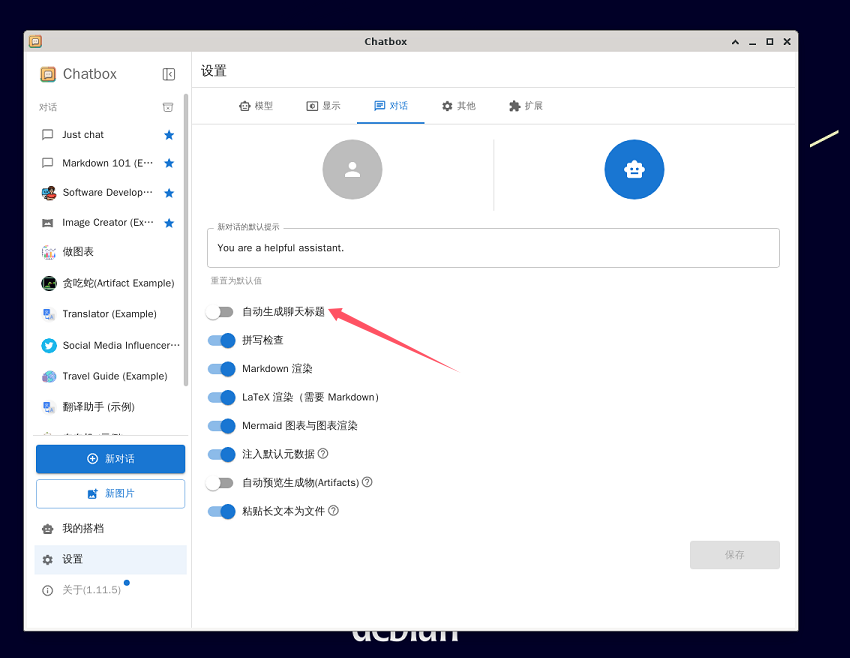The width and height of the screenshot is (850, 658).
Task: Click the 翻译助手 translate icon
Action: tap(49, 407)
